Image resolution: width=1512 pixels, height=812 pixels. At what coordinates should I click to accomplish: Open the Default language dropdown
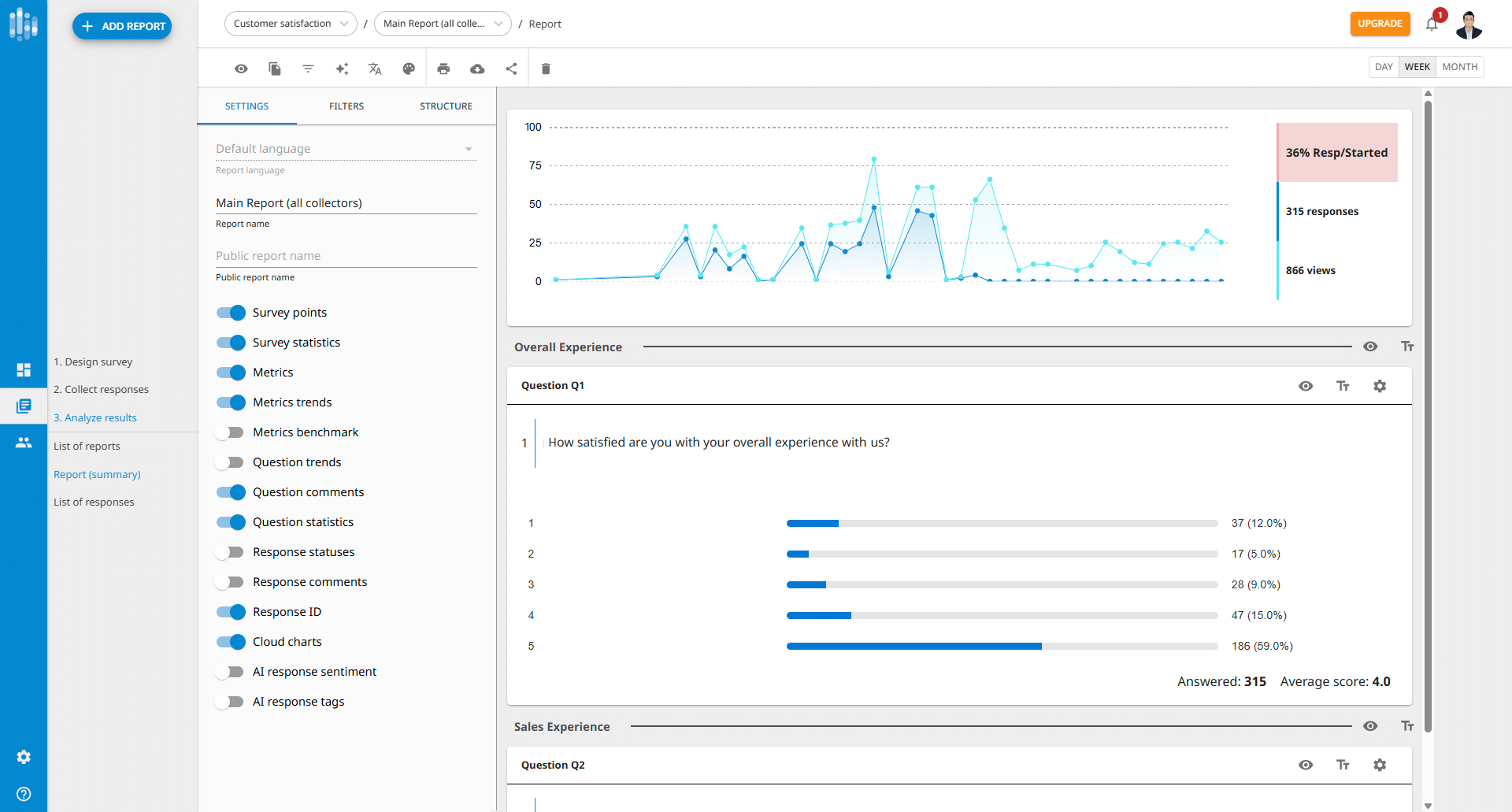pyautogui.click(x=346, y=149)
